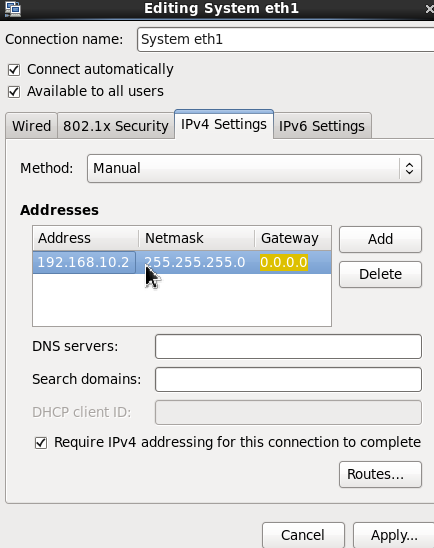Cancel the connection edits
Screen dimensions: 434x548
tap(303, 535)
